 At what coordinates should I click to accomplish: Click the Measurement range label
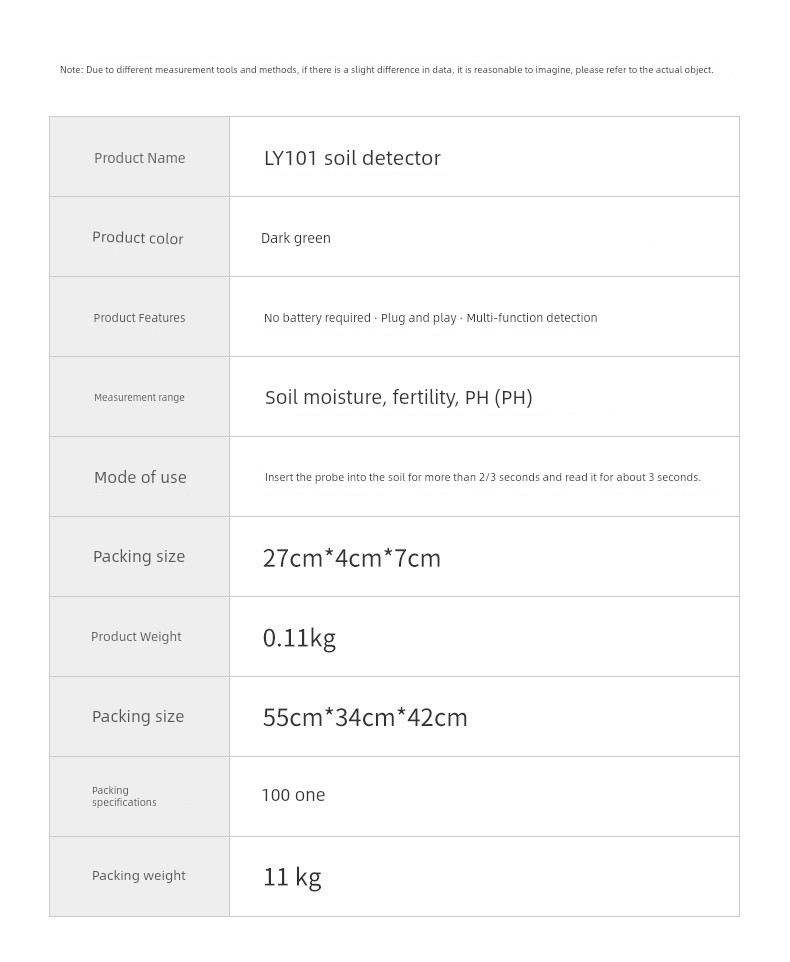[x=139, y=398]
